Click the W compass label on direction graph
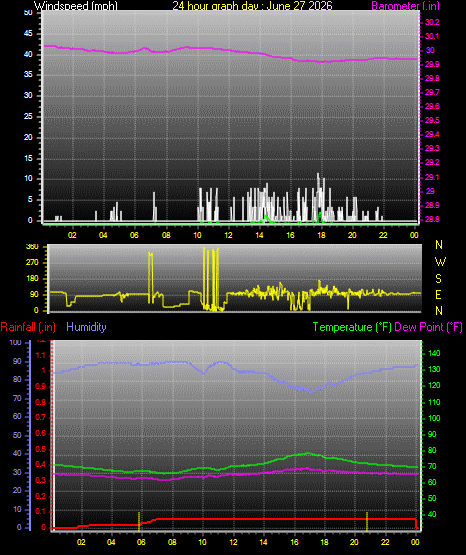 [440, 262]
